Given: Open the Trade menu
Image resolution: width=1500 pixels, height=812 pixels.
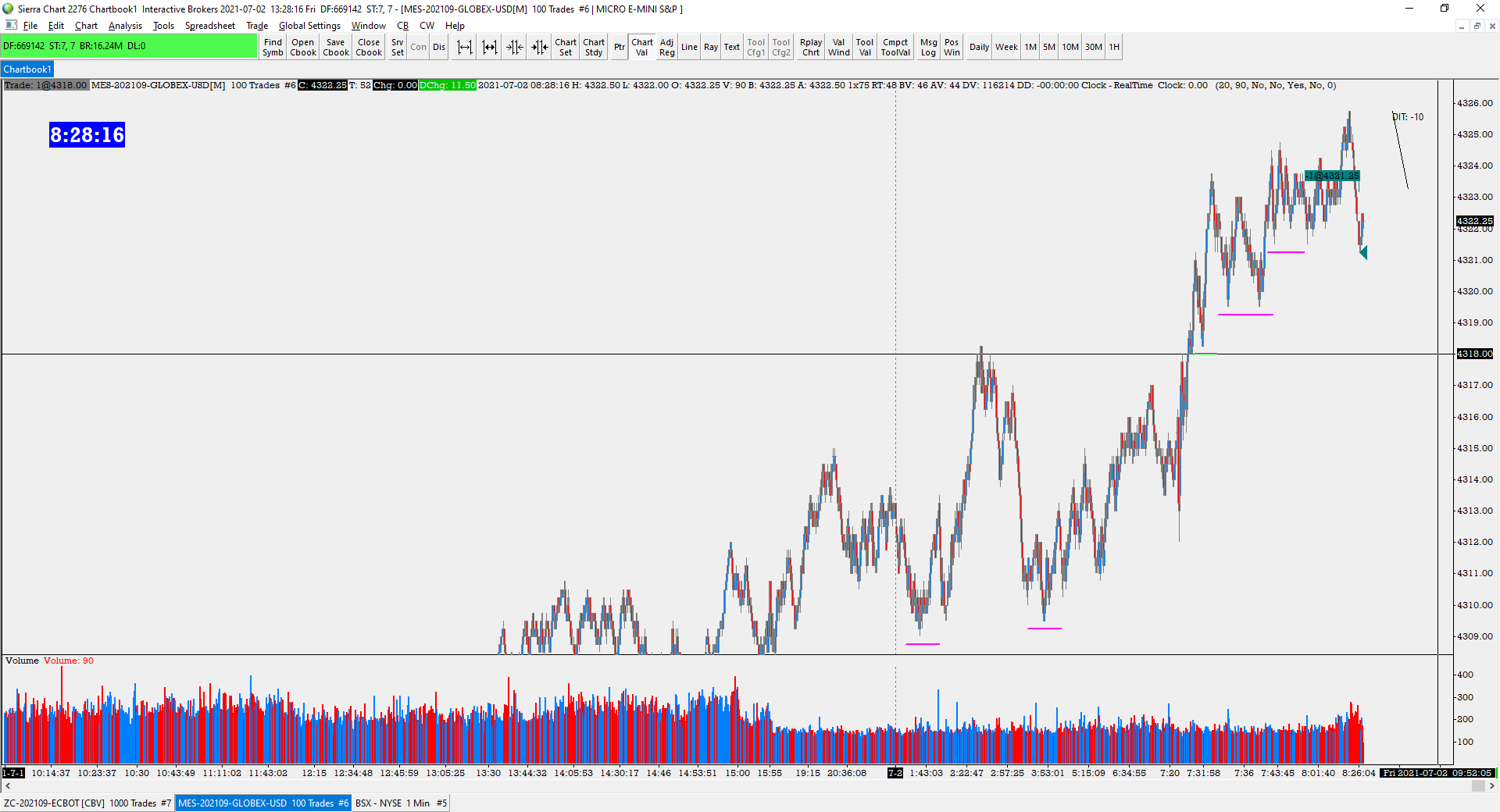Looking at the screenshot, I should [x=257, y=26].
